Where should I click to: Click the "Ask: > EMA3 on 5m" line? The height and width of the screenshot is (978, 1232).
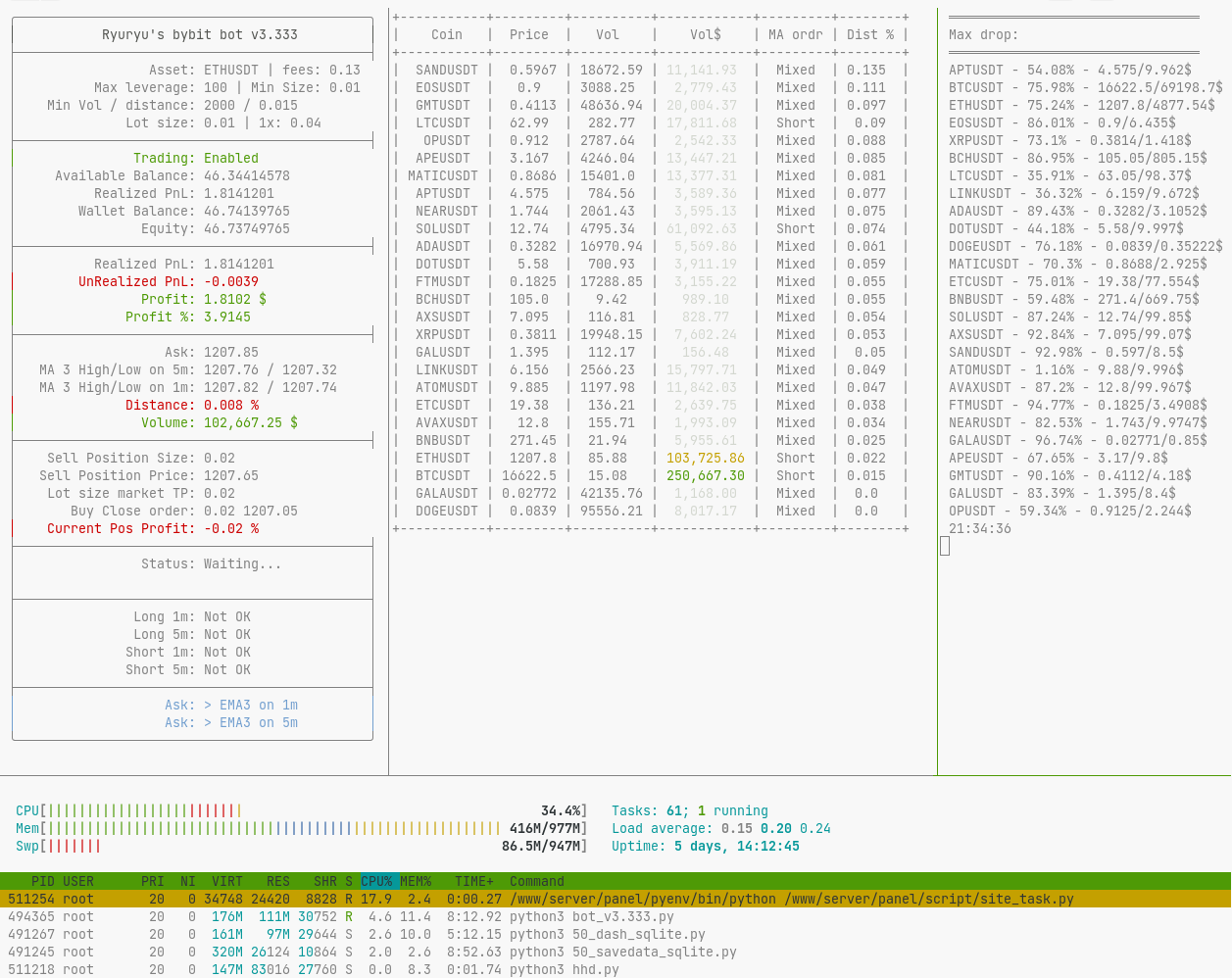pos(231,722)
